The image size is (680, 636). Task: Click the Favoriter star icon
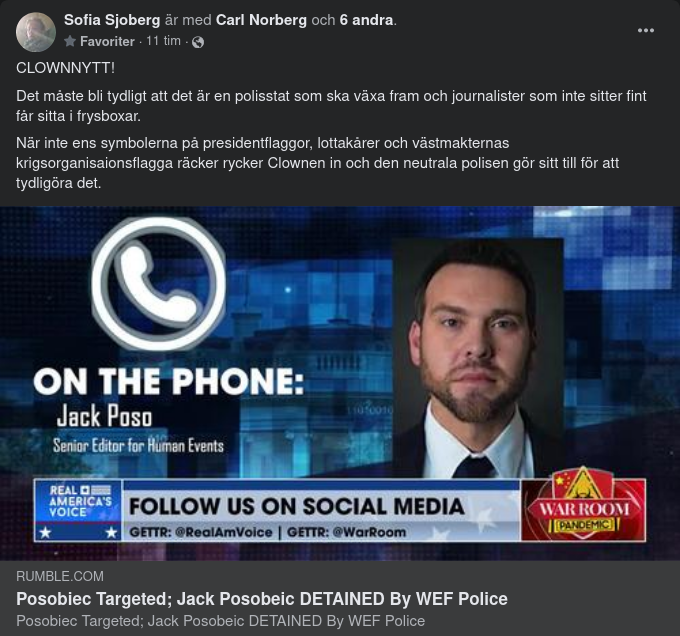70,41
